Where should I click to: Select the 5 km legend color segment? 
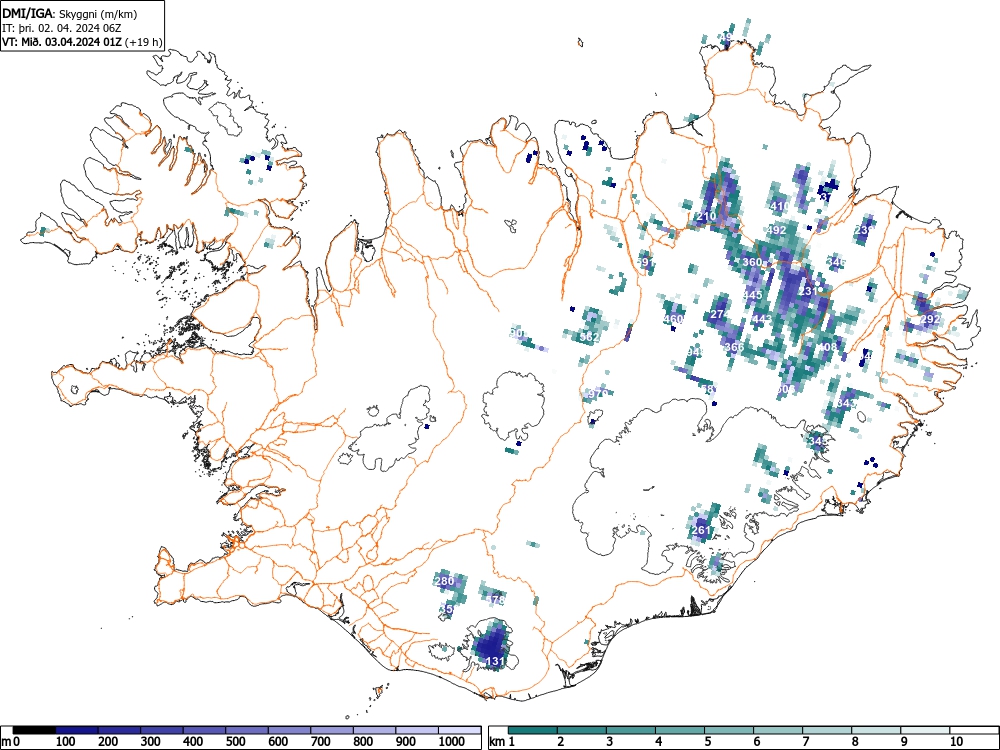click(729, 730)
